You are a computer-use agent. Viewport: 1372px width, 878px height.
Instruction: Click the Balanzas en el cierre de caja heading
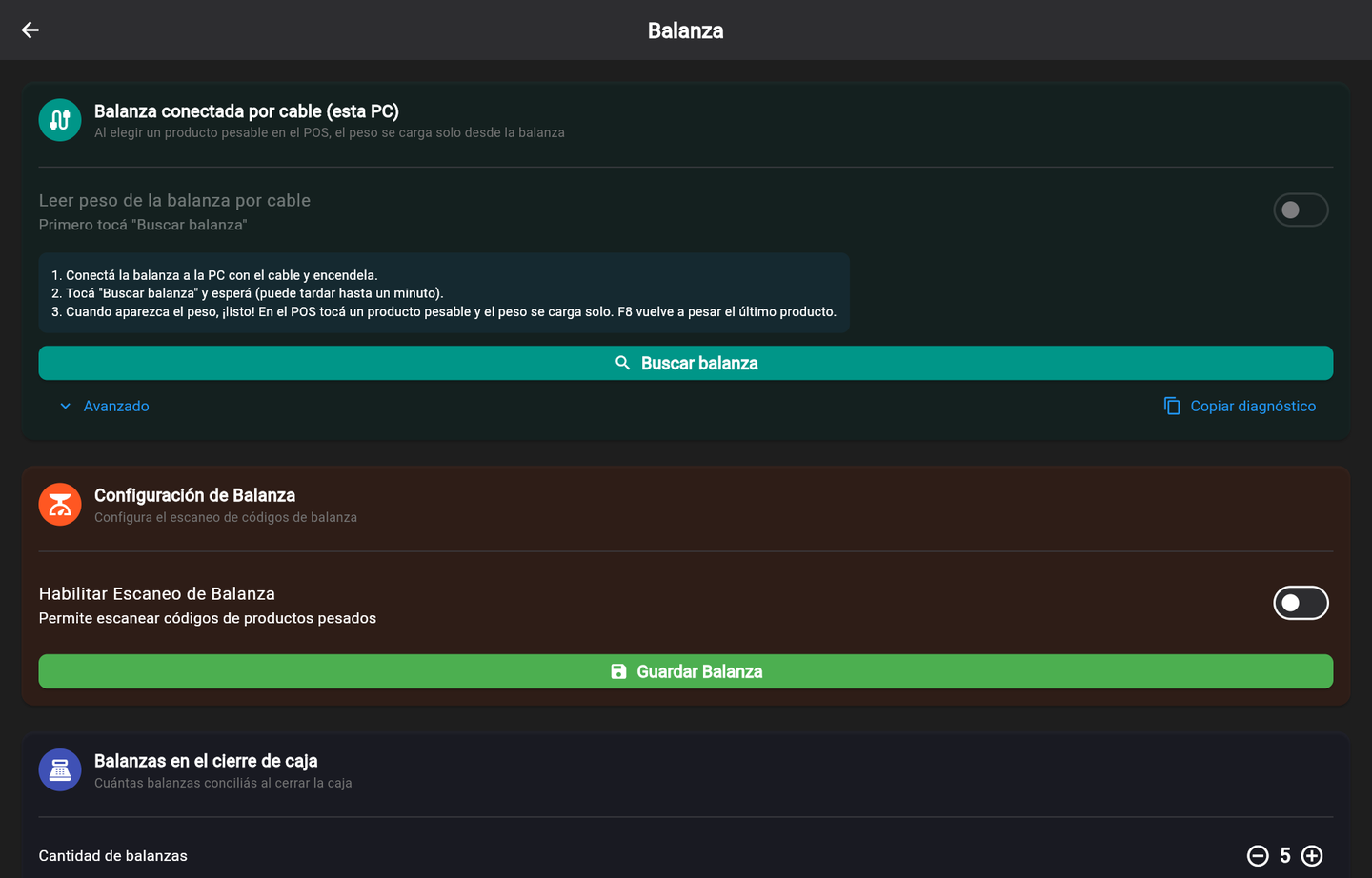coord(206,761)
